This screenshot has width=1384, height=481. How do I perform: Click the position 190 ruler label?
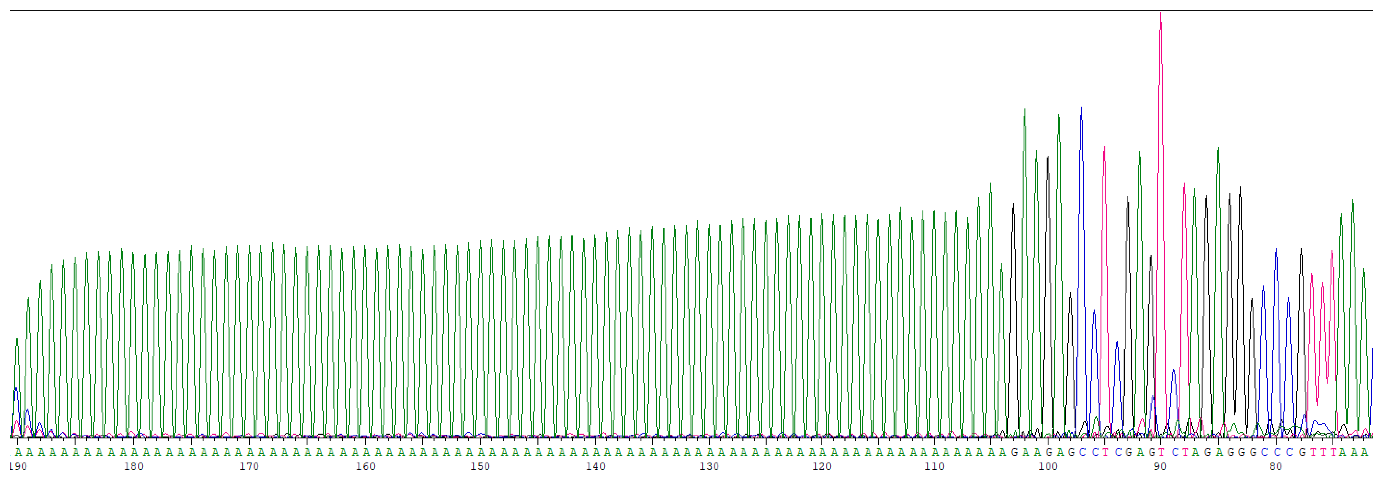pyautogui.click(x=17, y=466)
